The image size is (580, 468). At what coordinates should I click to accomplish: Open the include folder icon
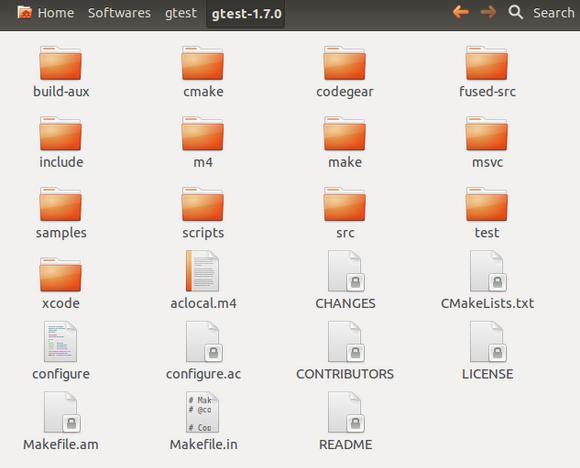[61, 134]
